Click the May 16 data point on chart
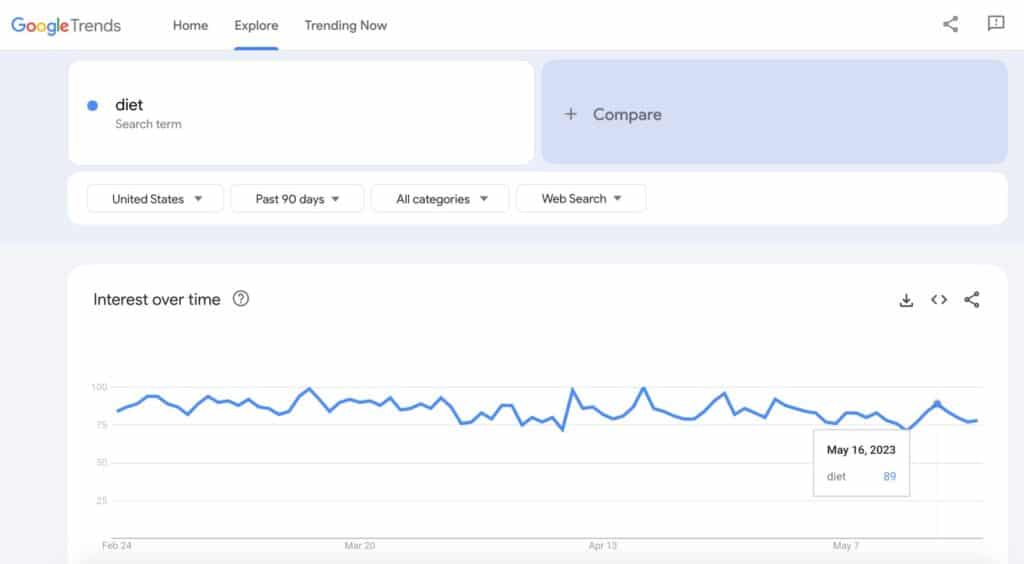 pos(937,404)
